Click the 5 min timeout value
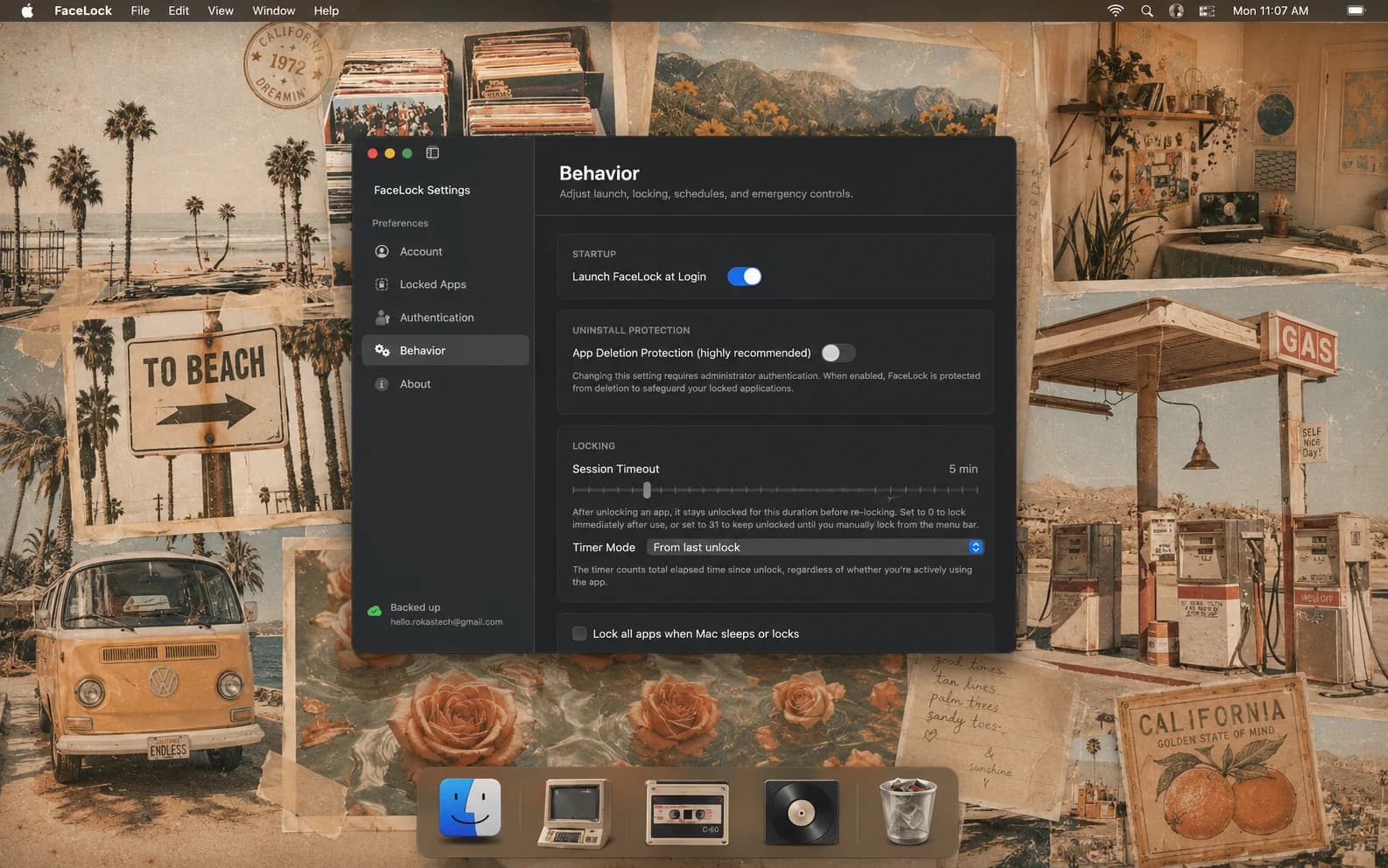 (x=964, y=469)
